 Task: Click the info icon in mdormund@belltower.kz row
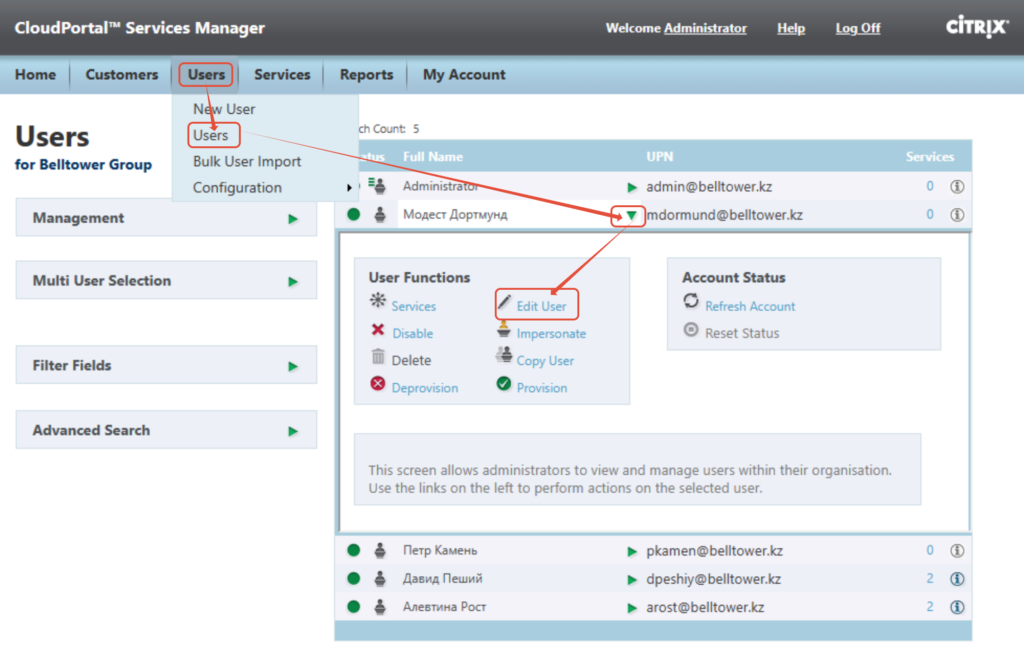point(957,214)
